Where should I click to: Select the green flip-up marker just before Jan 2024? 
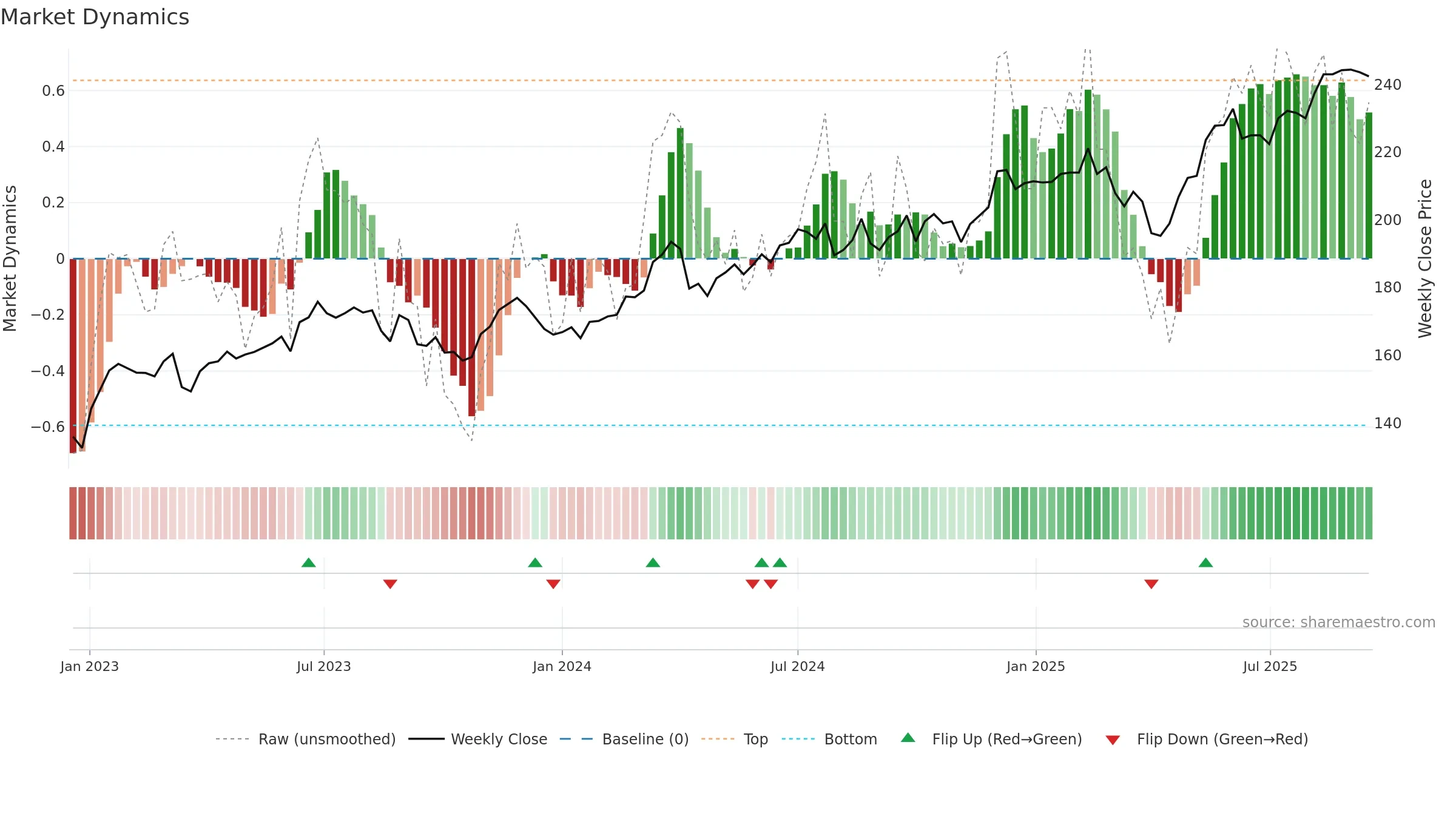[x=535, y=562]
